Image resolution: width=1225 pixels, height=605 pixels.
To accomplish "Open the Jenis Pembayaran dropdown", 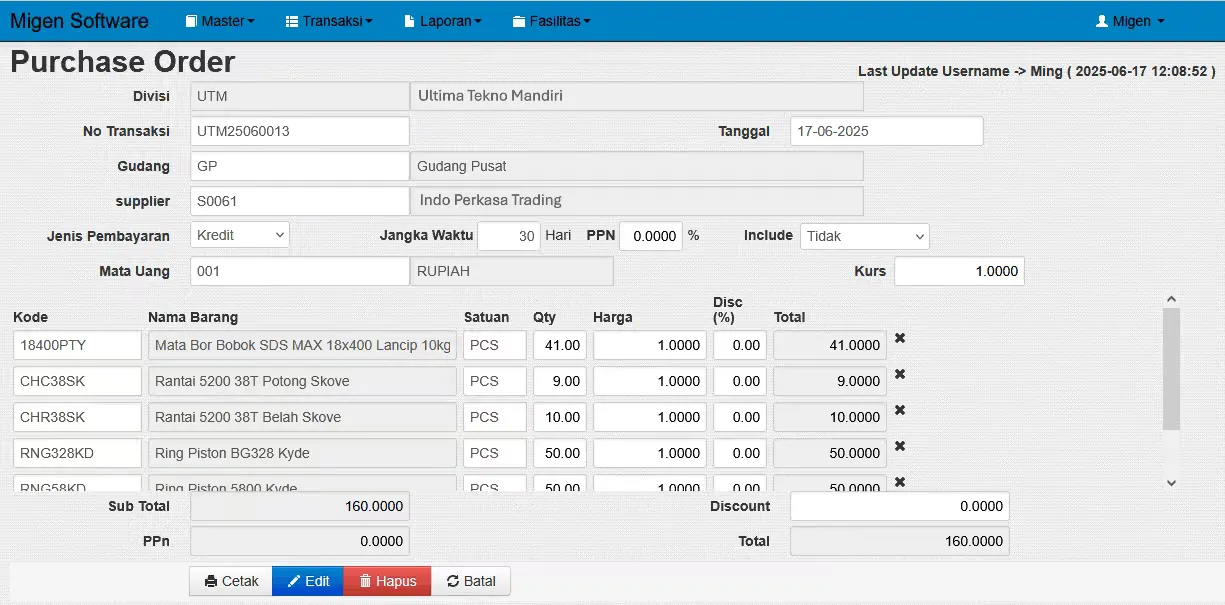I will point(240,235).
